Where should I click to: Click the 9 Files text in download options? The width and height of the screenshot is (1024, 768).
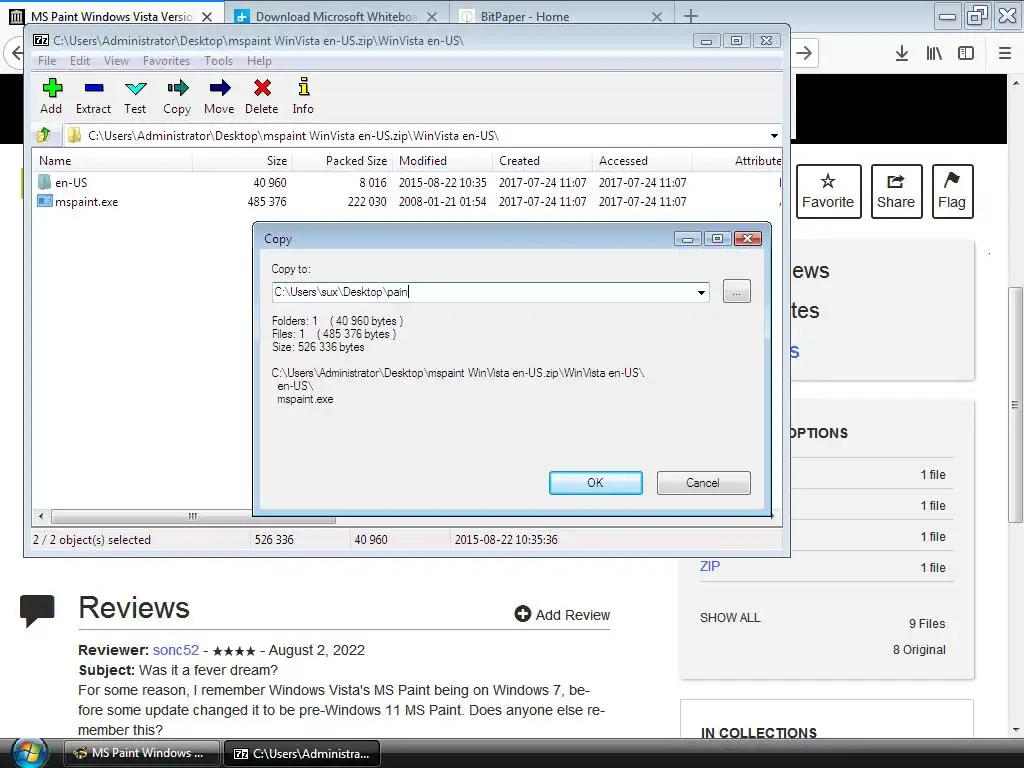927,624
